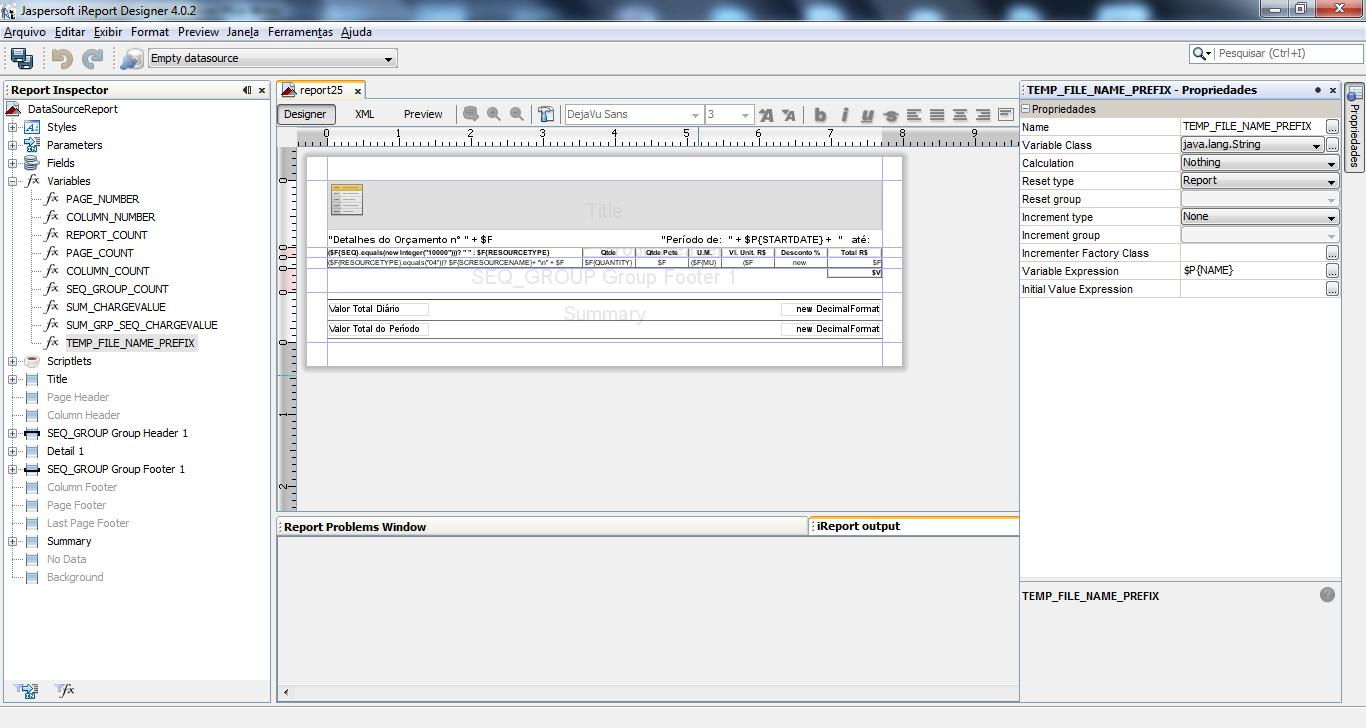Image resolution: width=1366 pixels, height=728 pixels.
Task: Open the Ferramentas menu
Action: tap(300, 32)
